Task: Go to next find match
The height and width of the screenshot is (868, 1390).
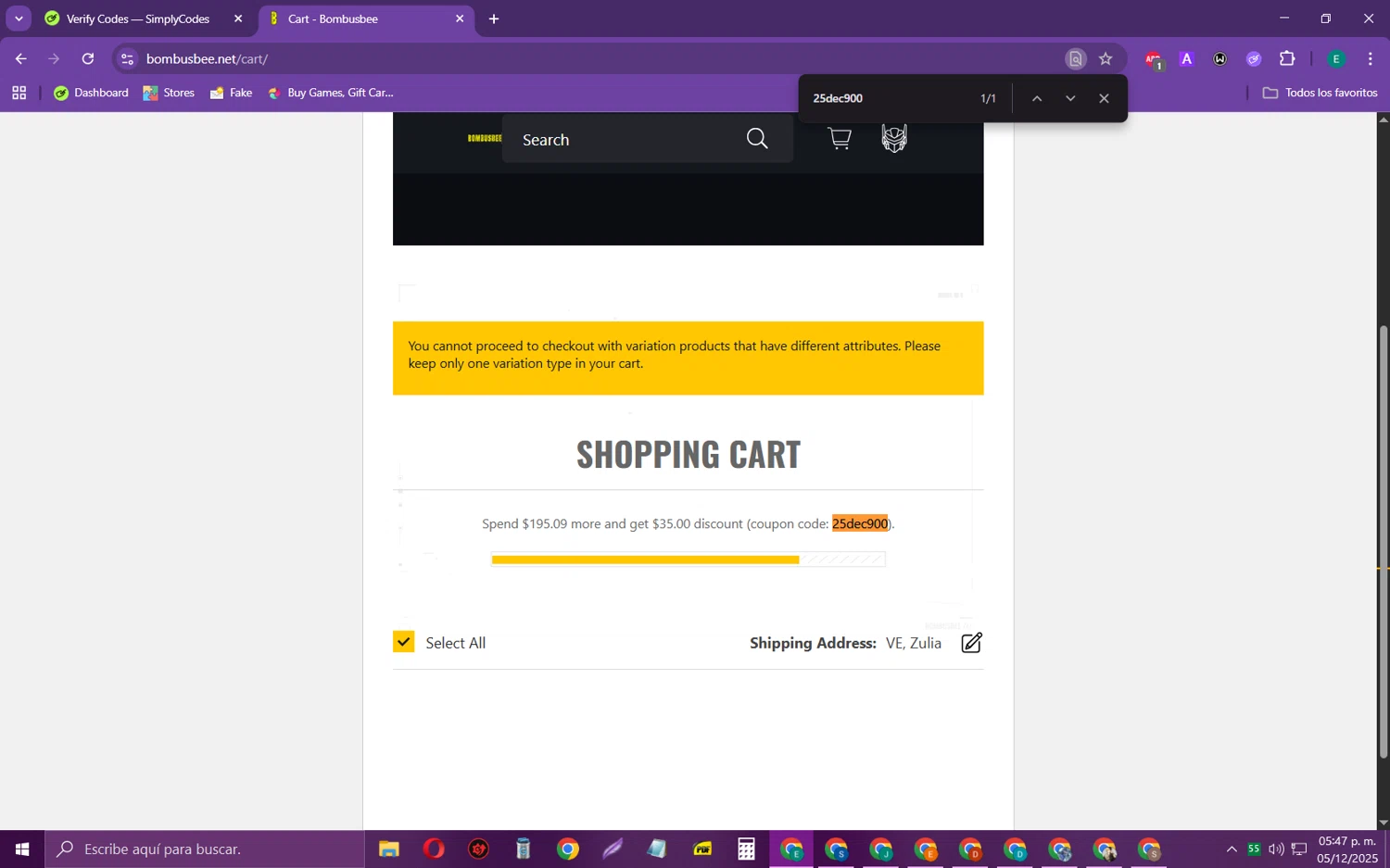Action: point(1070,98)
